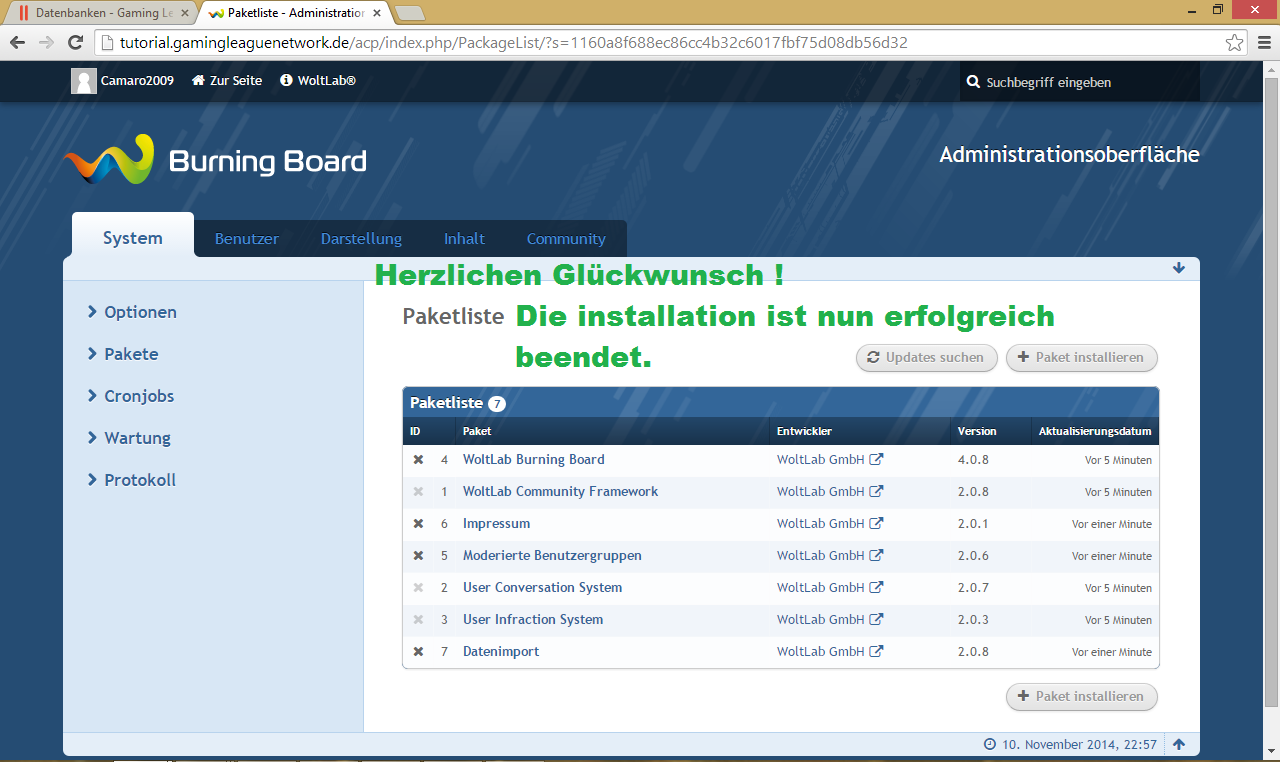Screen dimensions: 1280x762
Task: Switch to the Benutzer tab
Action: (x=247, y=239)
